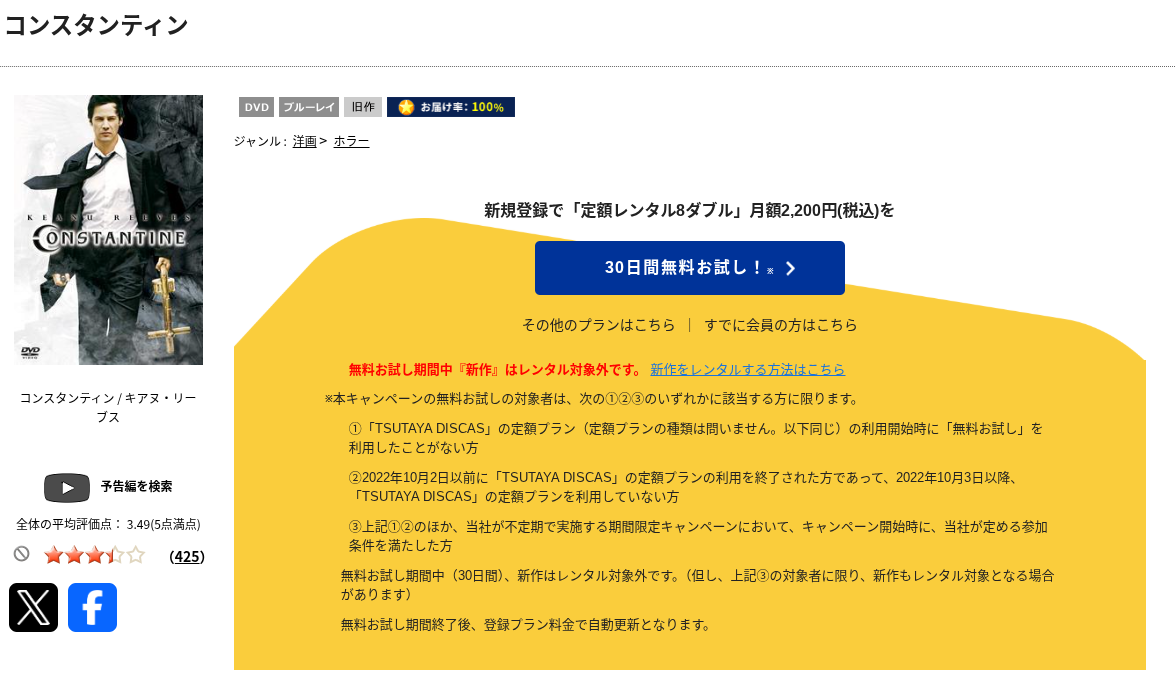
Task: Select the fourth rating star
Action: (x=115, y=556)
